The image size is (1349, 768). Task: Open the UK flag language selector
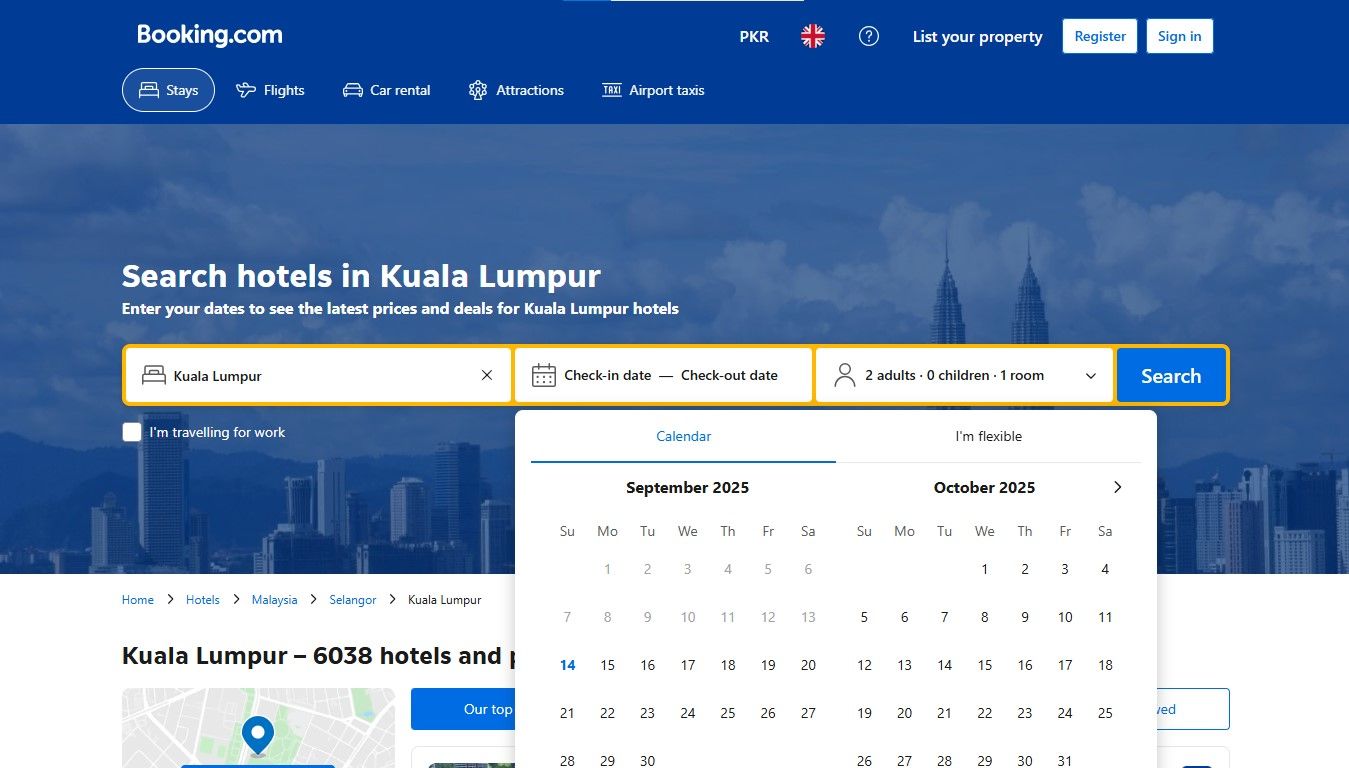[813, 37]
